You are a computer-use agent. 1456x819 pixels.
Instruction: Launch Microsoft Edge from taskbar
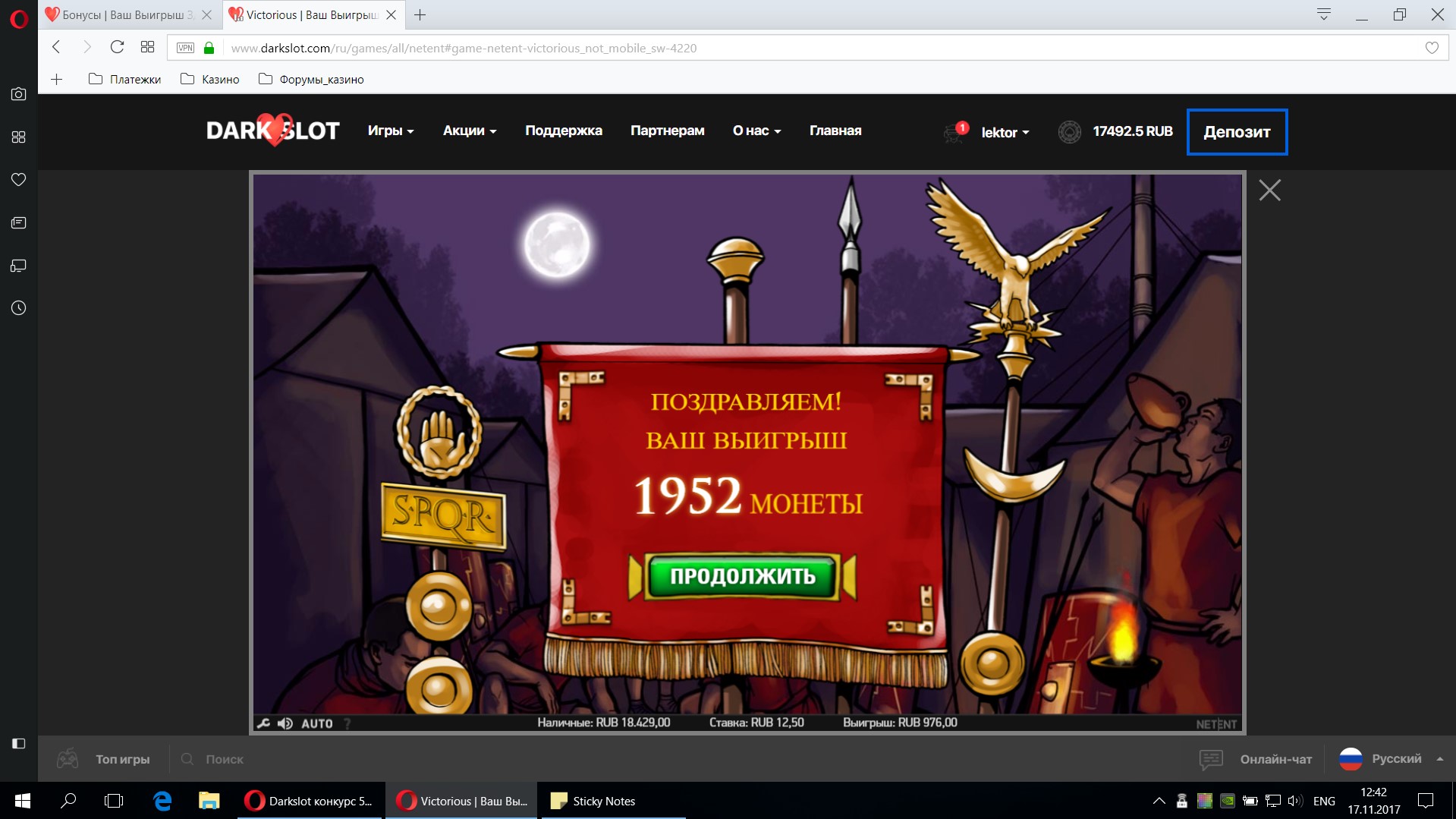click(x=162, y=801)
